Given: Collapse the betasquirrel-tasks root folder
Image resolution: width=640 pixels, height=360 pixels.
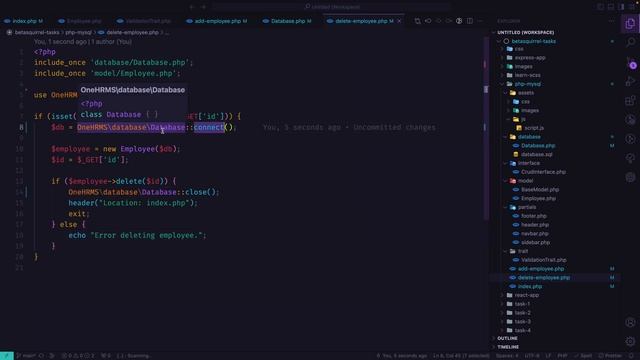Looking at the screenshot, I should pyautogui.click(x=533, y=41).
